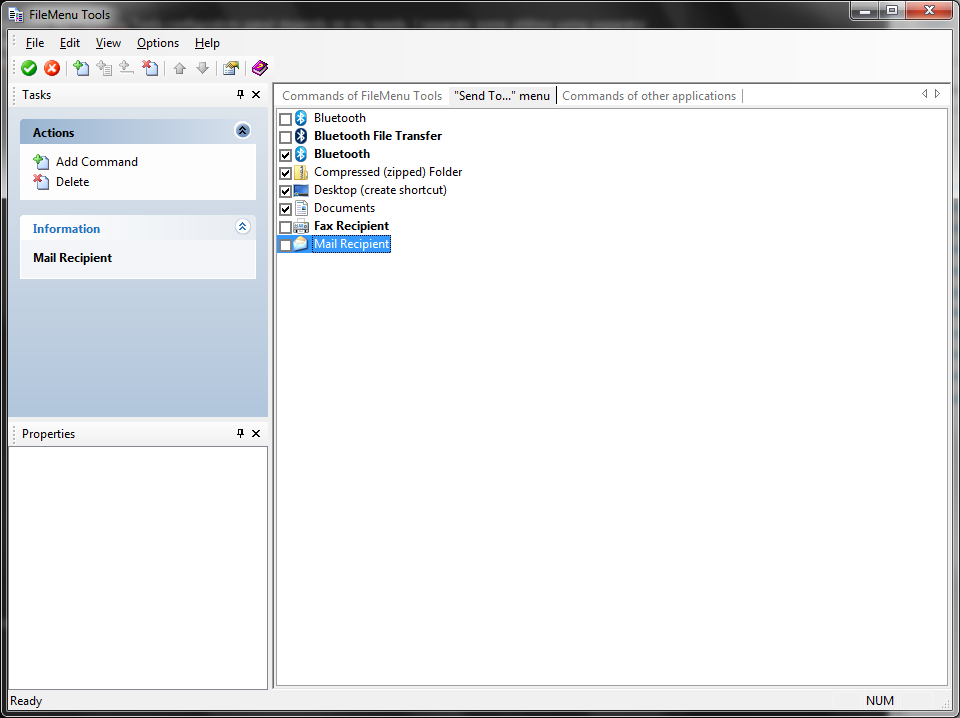This screenshot has height=718, width=960.
Task: Apply changes with the green checkmark icon
Action: pyautogui.click(x=29, y=68)
